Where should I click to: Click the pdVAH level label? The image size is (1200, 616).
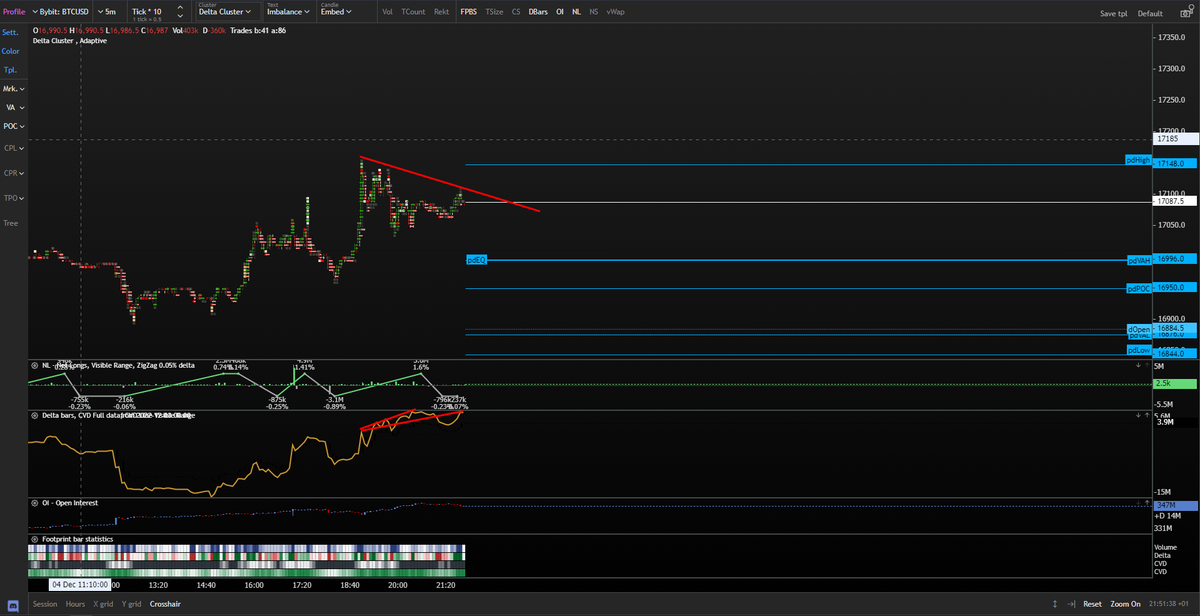tap(1138, 260)
